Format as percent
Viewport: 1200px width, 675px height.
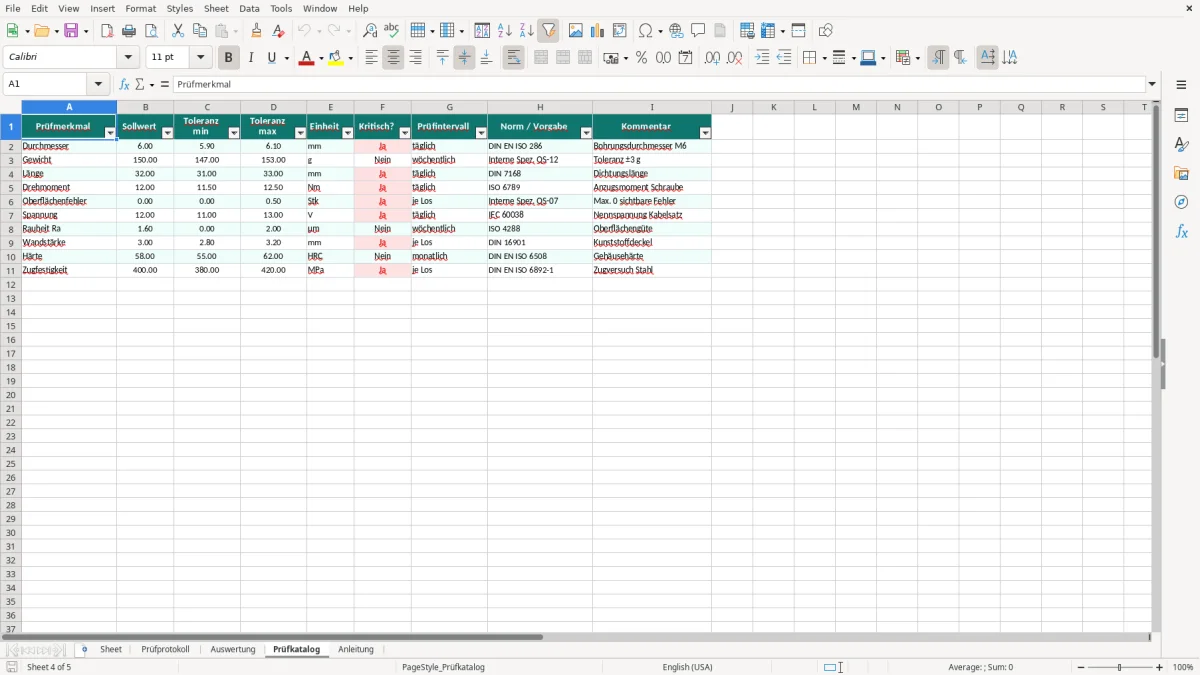point(641,58)
